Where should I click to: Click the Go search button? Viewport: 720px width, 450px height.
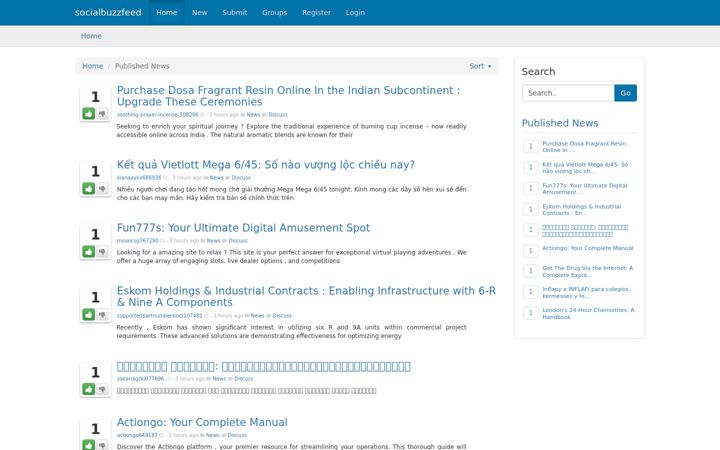point(625,93)
